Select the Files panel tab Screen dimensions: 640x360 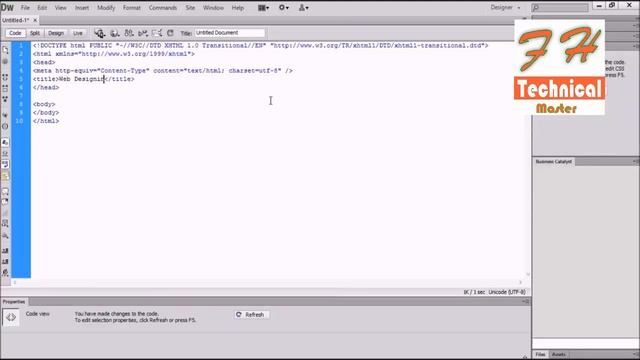tap(540, 354)
